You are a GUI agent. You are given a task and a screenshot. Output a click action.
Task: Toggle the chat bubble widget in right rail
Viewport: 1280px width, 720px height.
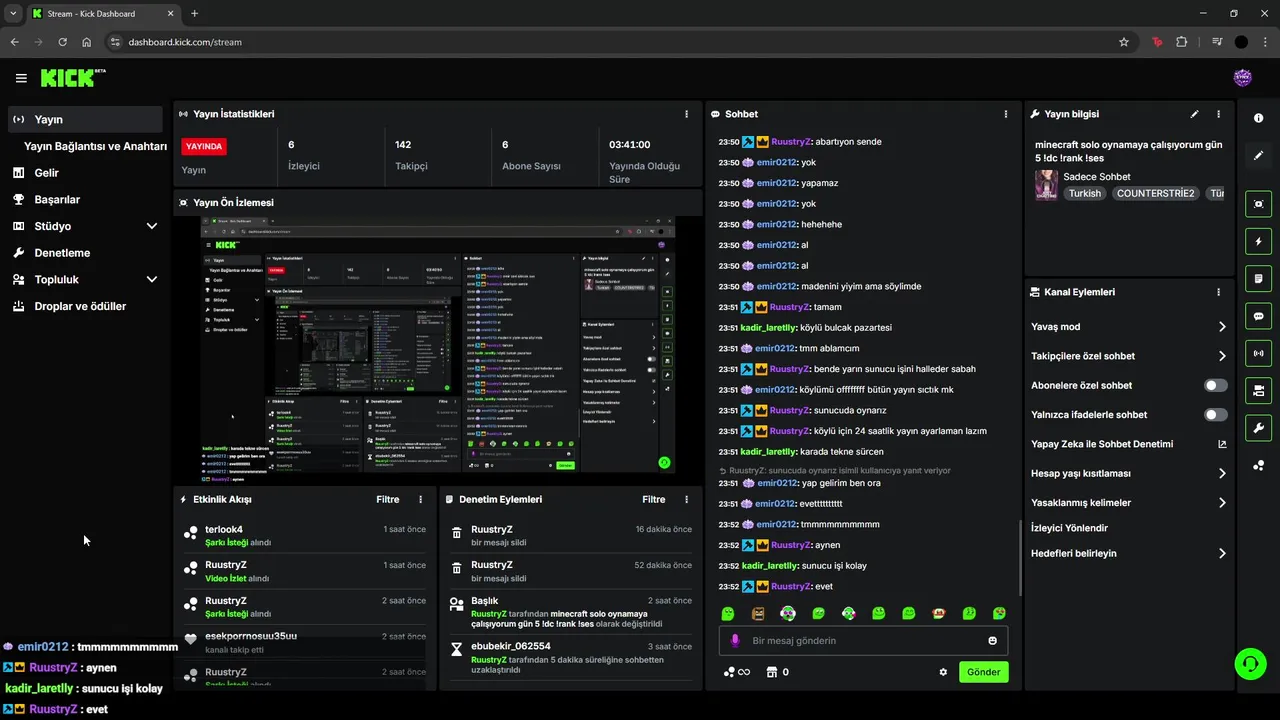click(x=1258, y=316)
